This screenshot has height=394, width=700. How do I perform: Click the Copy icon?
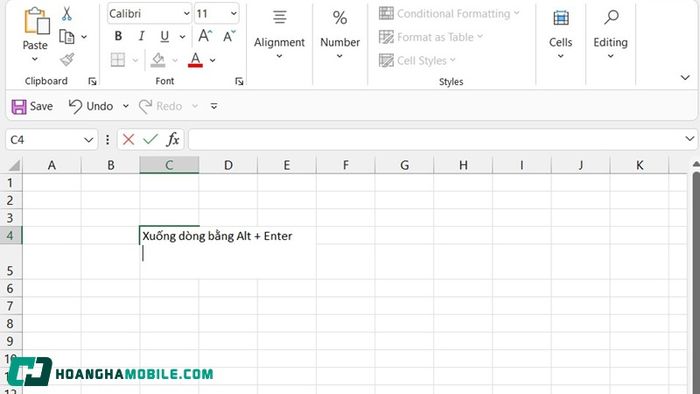(67, 37)
